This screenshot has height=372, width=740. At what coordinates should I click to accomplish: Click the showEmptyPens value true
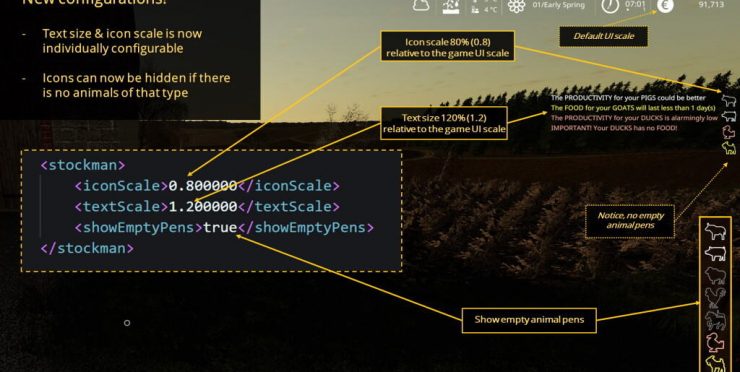tap(220, 227)
